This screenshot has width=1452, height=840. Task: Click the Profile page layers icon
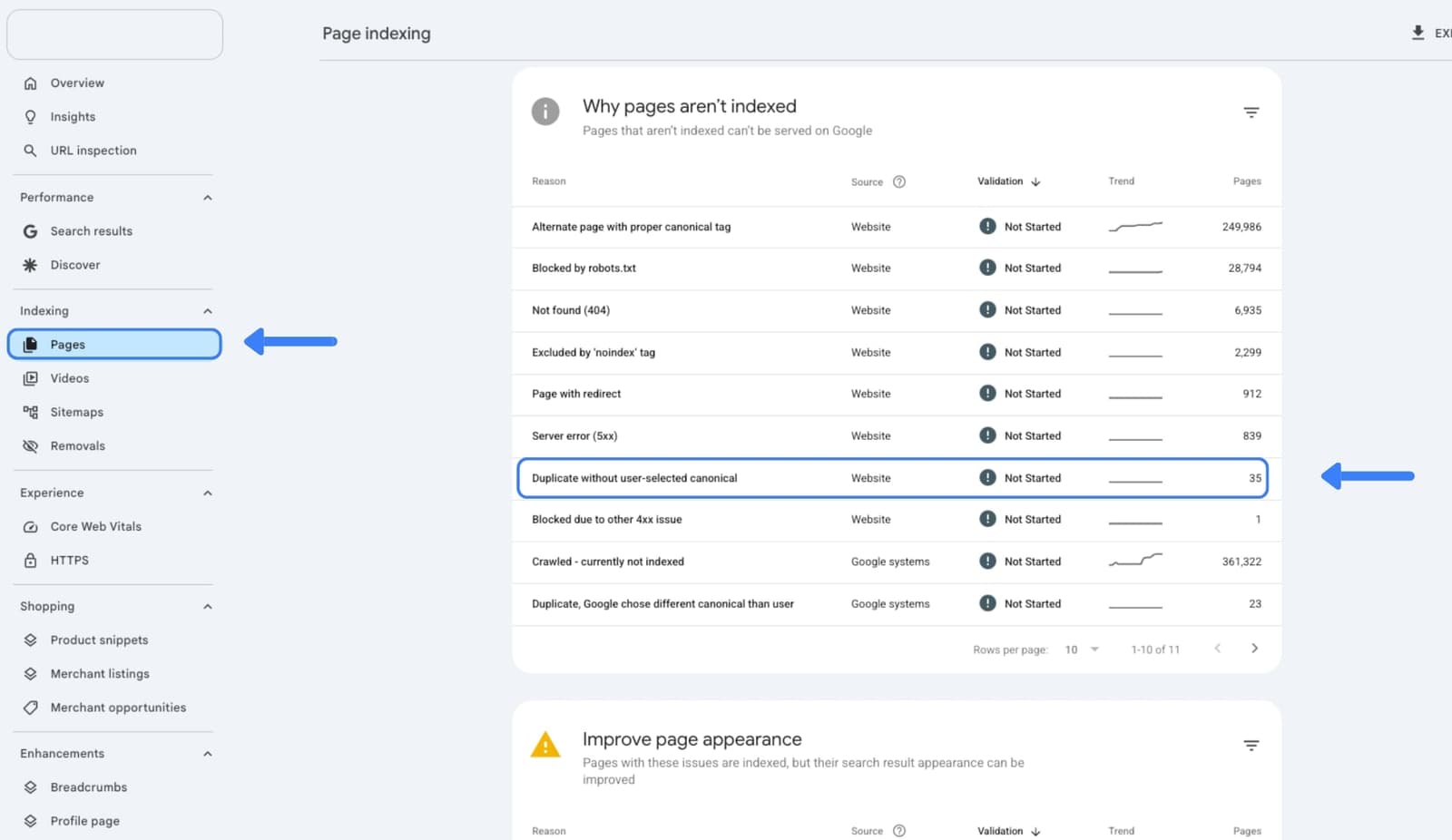coord(30,821)
